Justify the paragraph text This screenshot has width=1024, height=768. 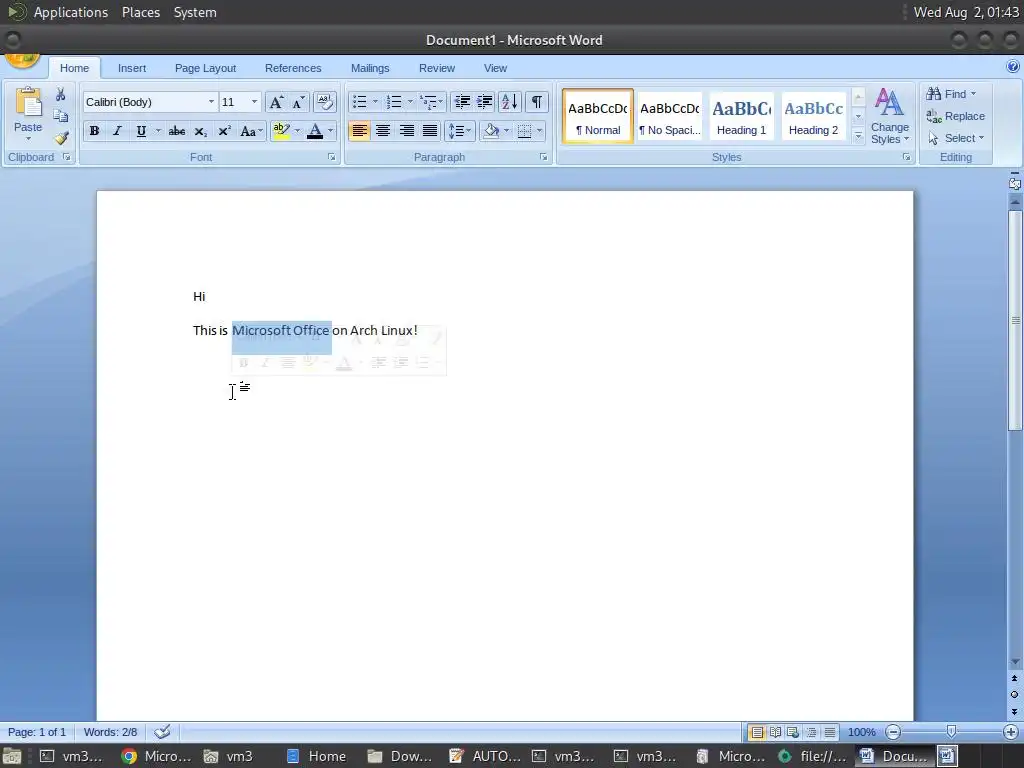pos(430,131)
